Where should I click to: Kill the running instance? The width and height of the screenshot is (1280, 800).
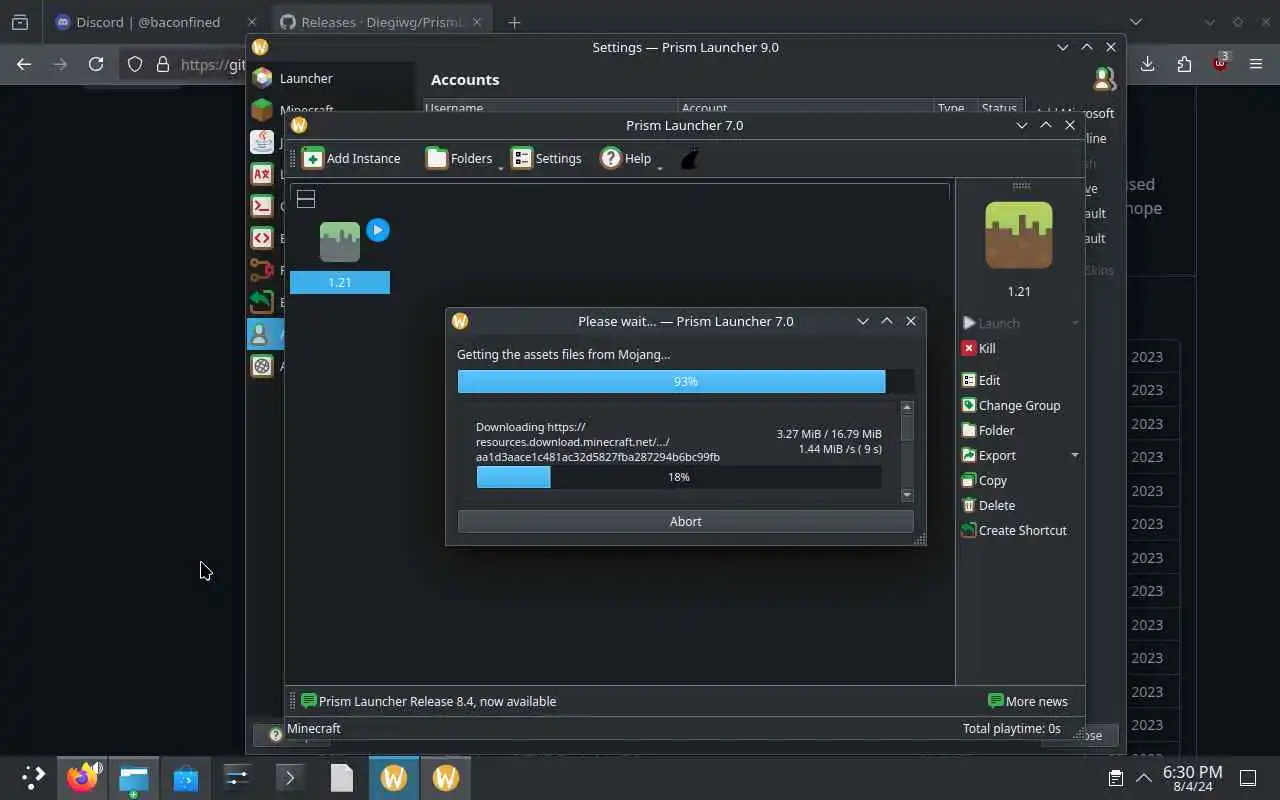pyautogui.click(x=979, y=348)
